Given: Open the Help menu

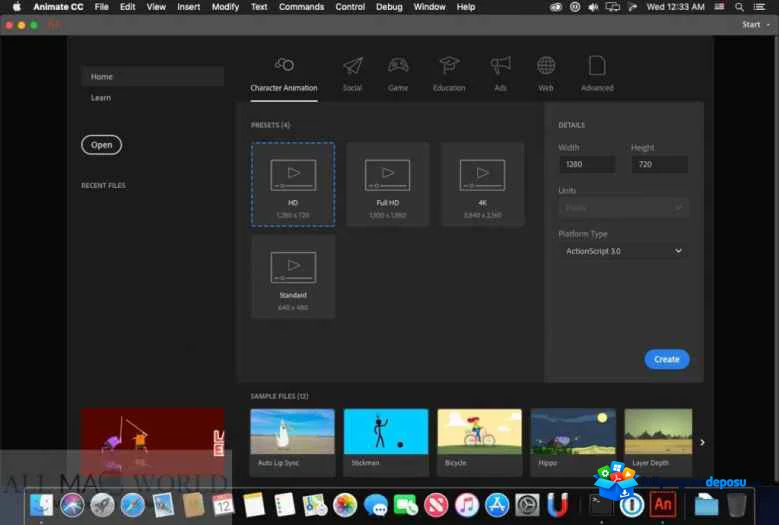Looking at the screenshot, I should coord(466,7).
